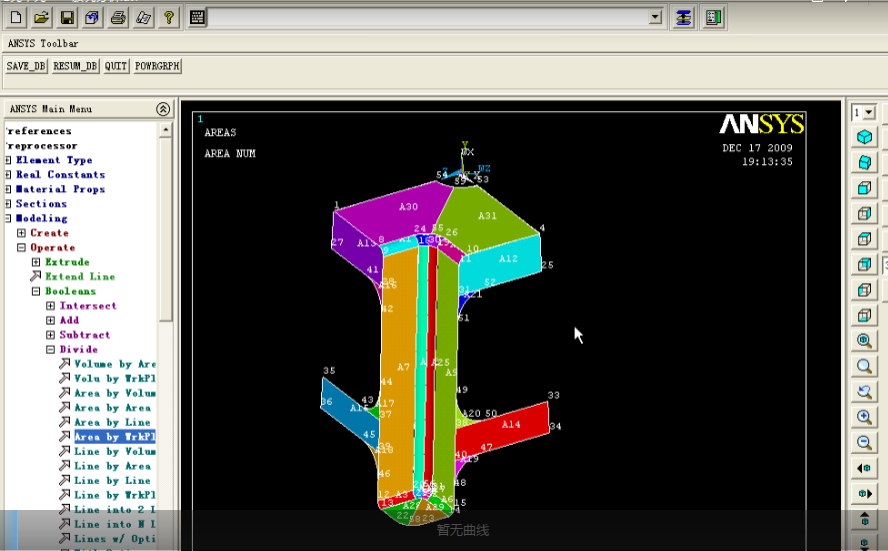Click the Image Capture printer icon

pyautogui.click(x=118, y=18)
